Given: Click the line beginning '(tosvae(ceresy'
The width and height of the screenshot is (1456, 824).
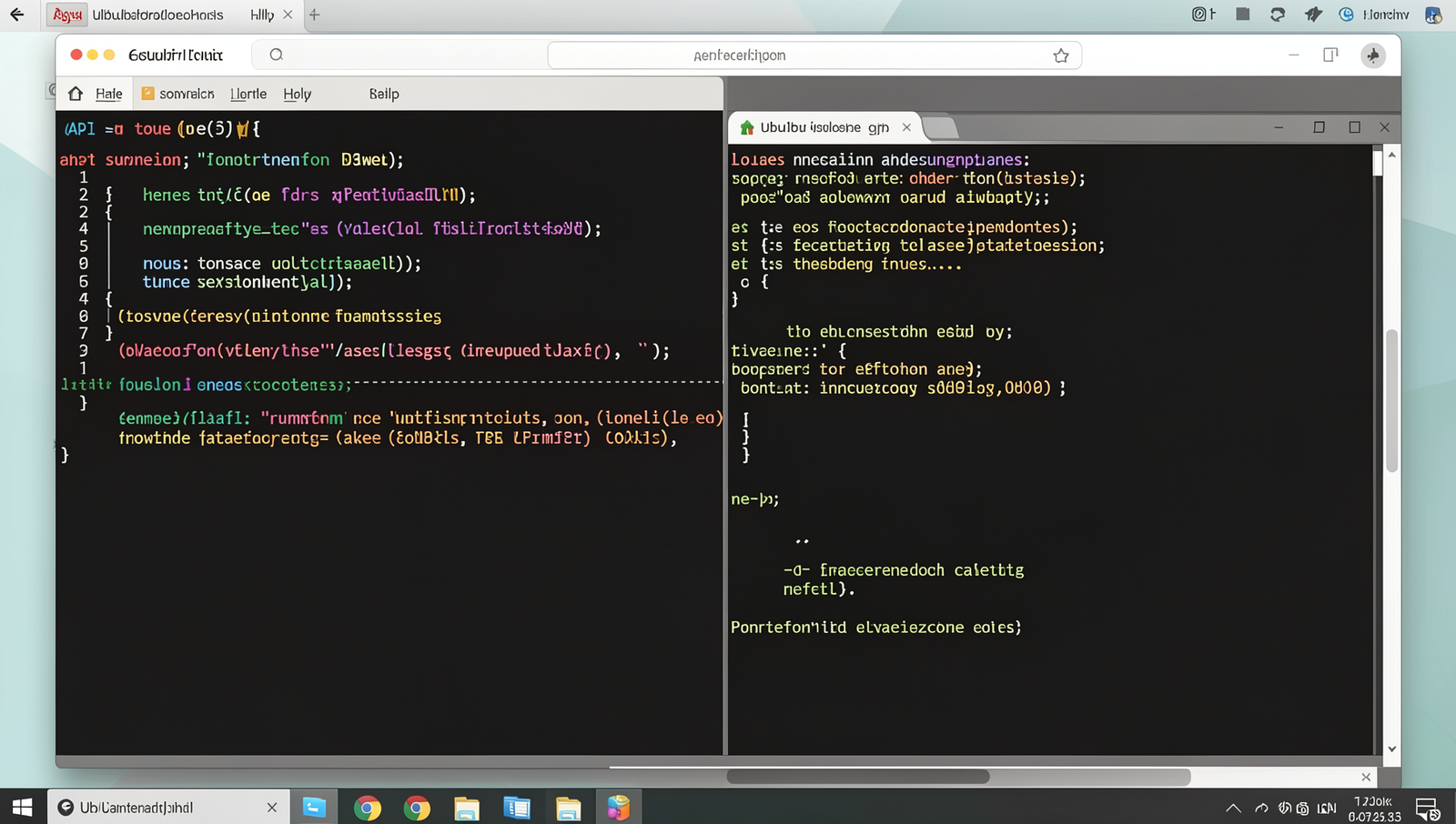Looking at the screenshot, I should point(279,317).
